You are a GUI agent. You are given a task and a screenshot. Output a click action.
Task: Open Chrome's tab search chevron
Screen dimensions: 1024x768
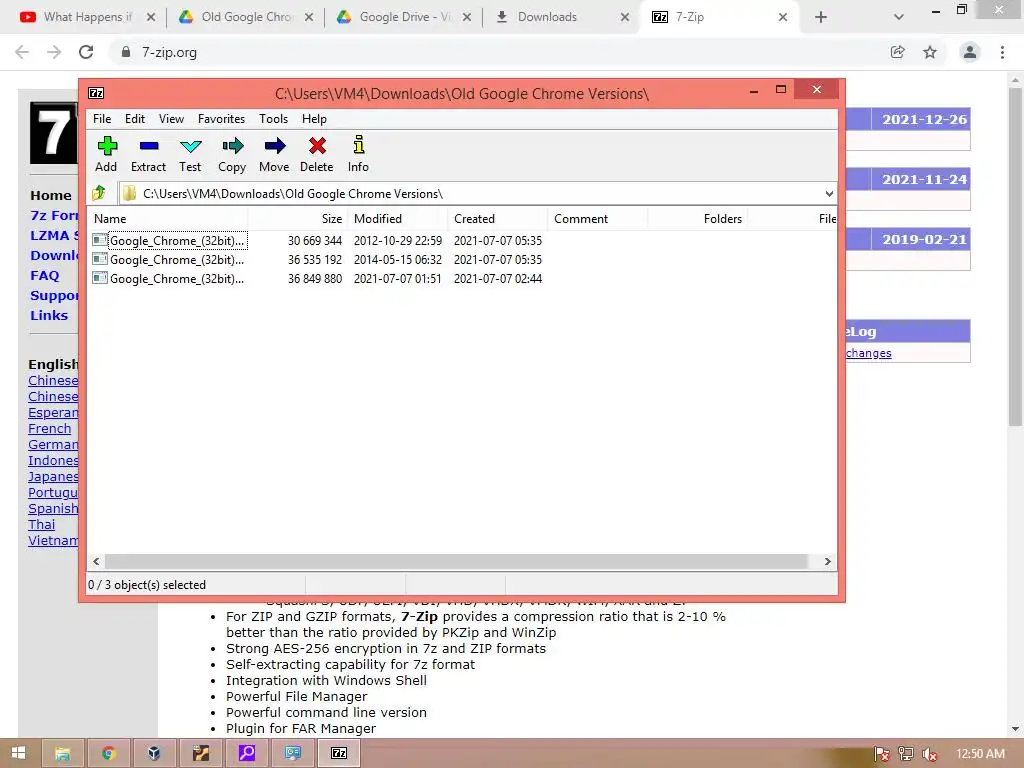click(899, 17)
